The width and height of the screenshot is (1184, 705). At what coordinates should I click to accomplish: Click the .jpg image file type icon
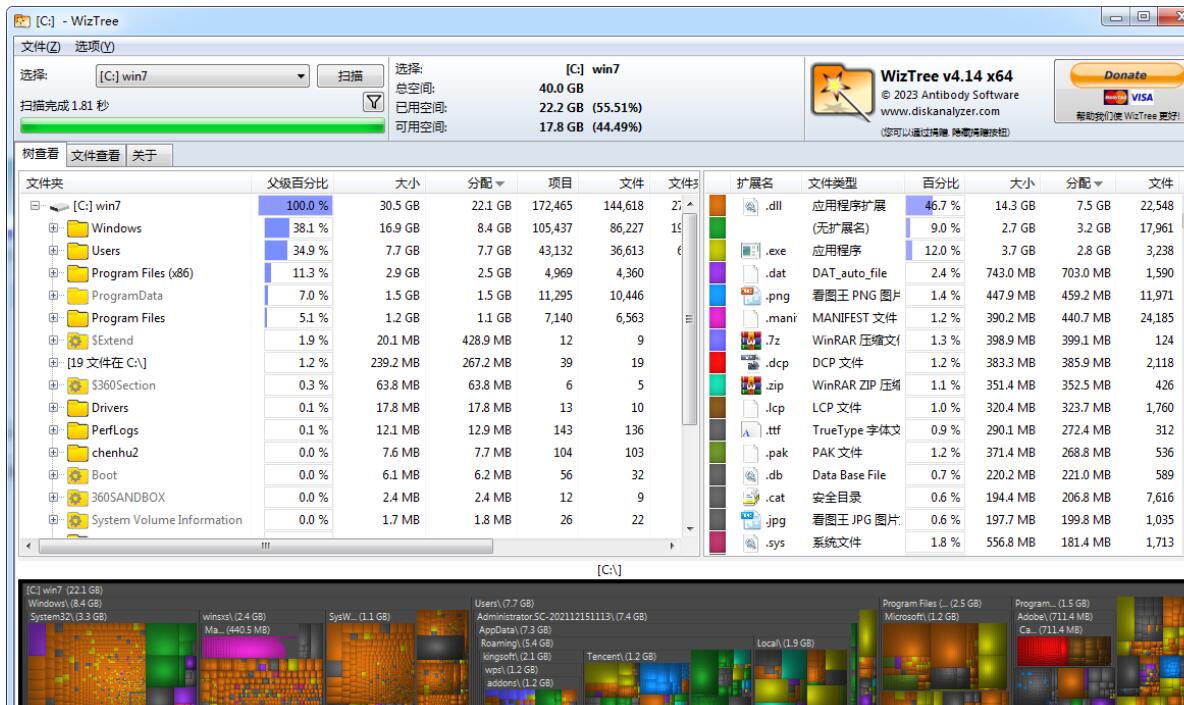click(751, 520)
